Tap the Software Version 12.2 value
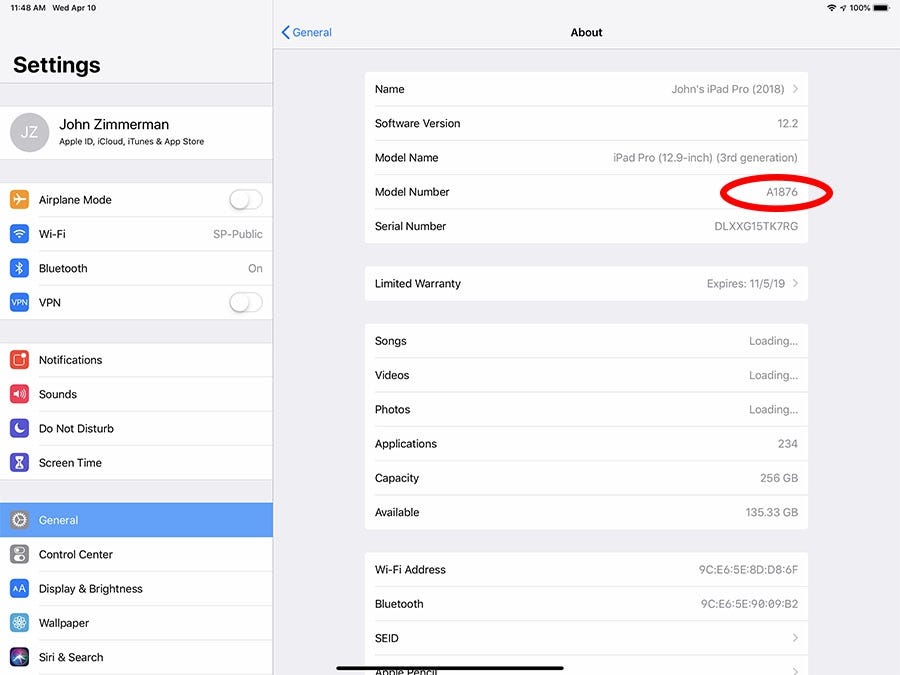Viewport: 900px width, 675px height. 787,123
